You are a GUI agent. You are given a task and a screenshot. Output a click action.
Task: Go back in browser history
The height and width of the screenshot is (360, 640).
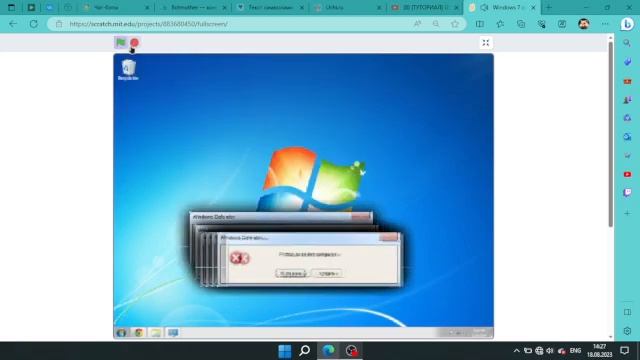pyautogui.click(x=13, y=24)
